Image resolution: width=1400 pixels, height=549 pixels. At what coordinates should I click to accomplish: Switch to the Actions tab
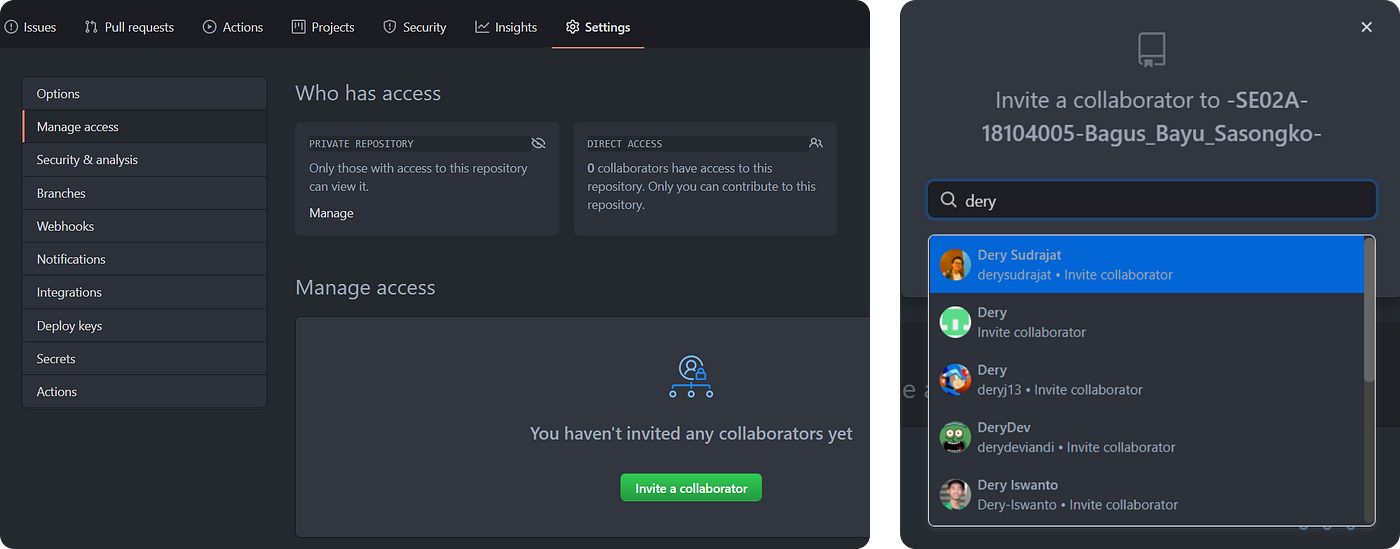pos(233,27)
